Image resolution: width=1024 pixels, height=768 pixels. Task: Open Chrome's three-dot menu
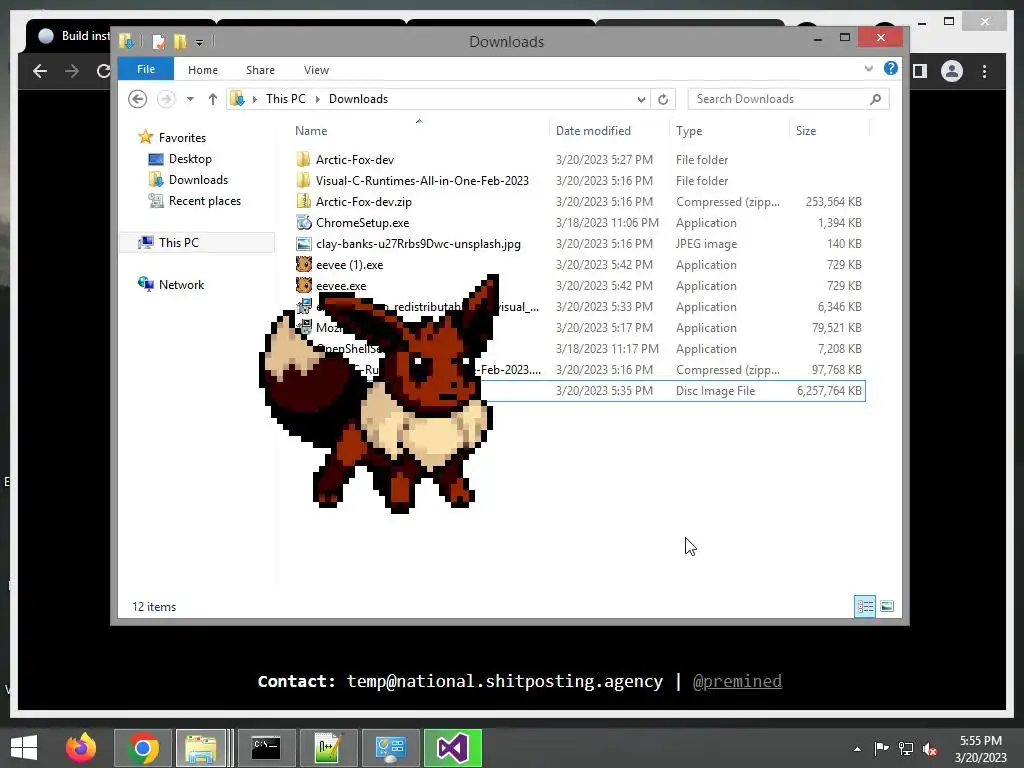point(984,71)
